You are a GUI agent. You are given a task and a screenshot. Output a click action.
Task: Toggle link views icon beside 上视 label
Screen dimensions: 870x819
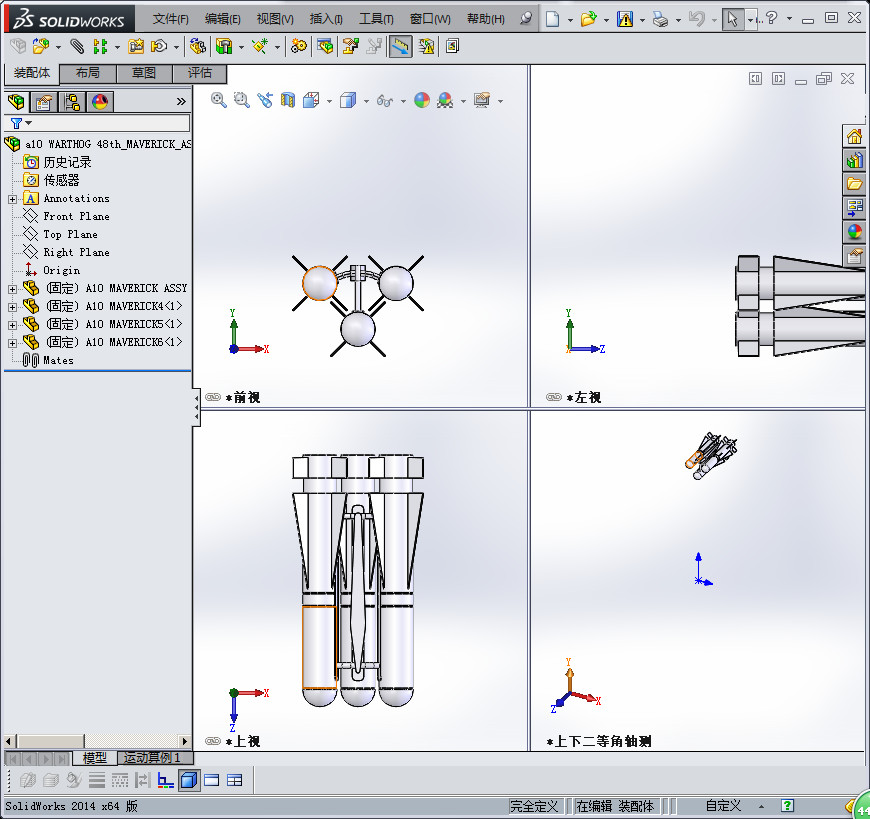point(213,741)
